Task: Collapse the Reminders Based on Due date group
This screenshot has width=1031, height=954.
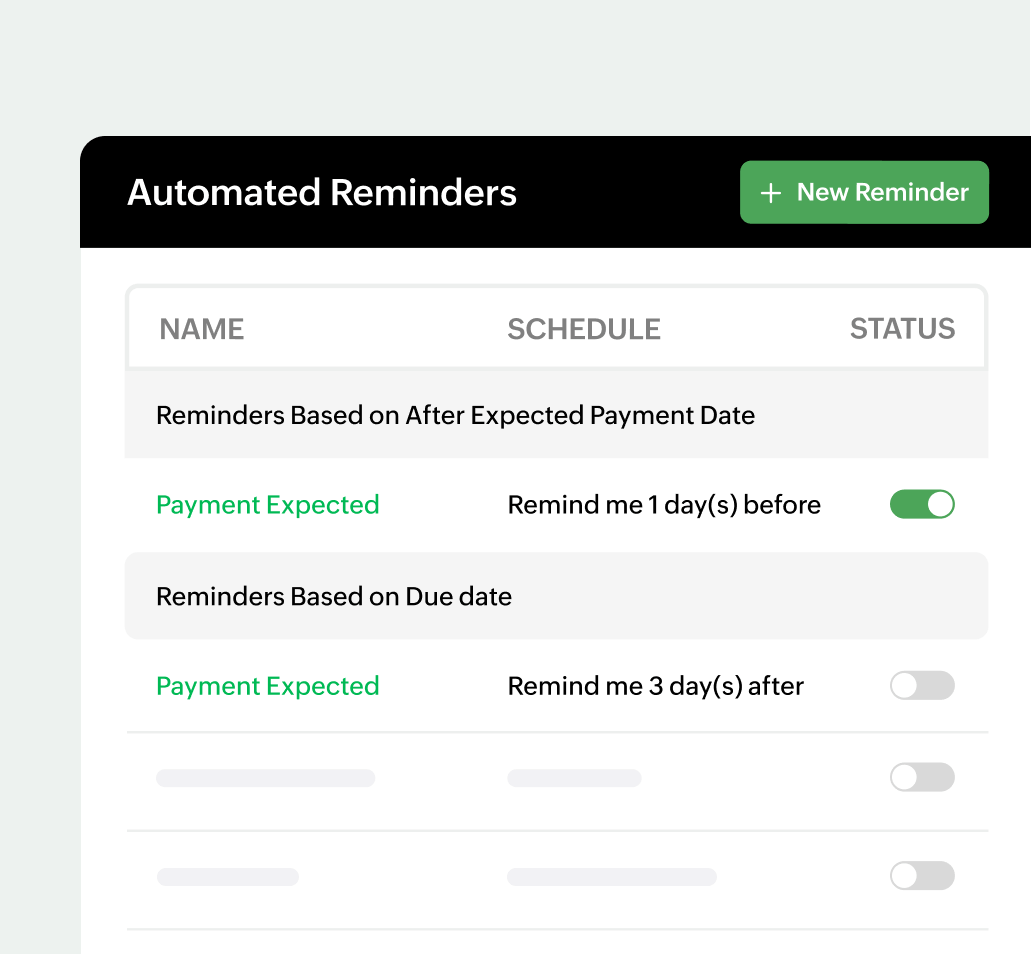Action: coord(334,597)
